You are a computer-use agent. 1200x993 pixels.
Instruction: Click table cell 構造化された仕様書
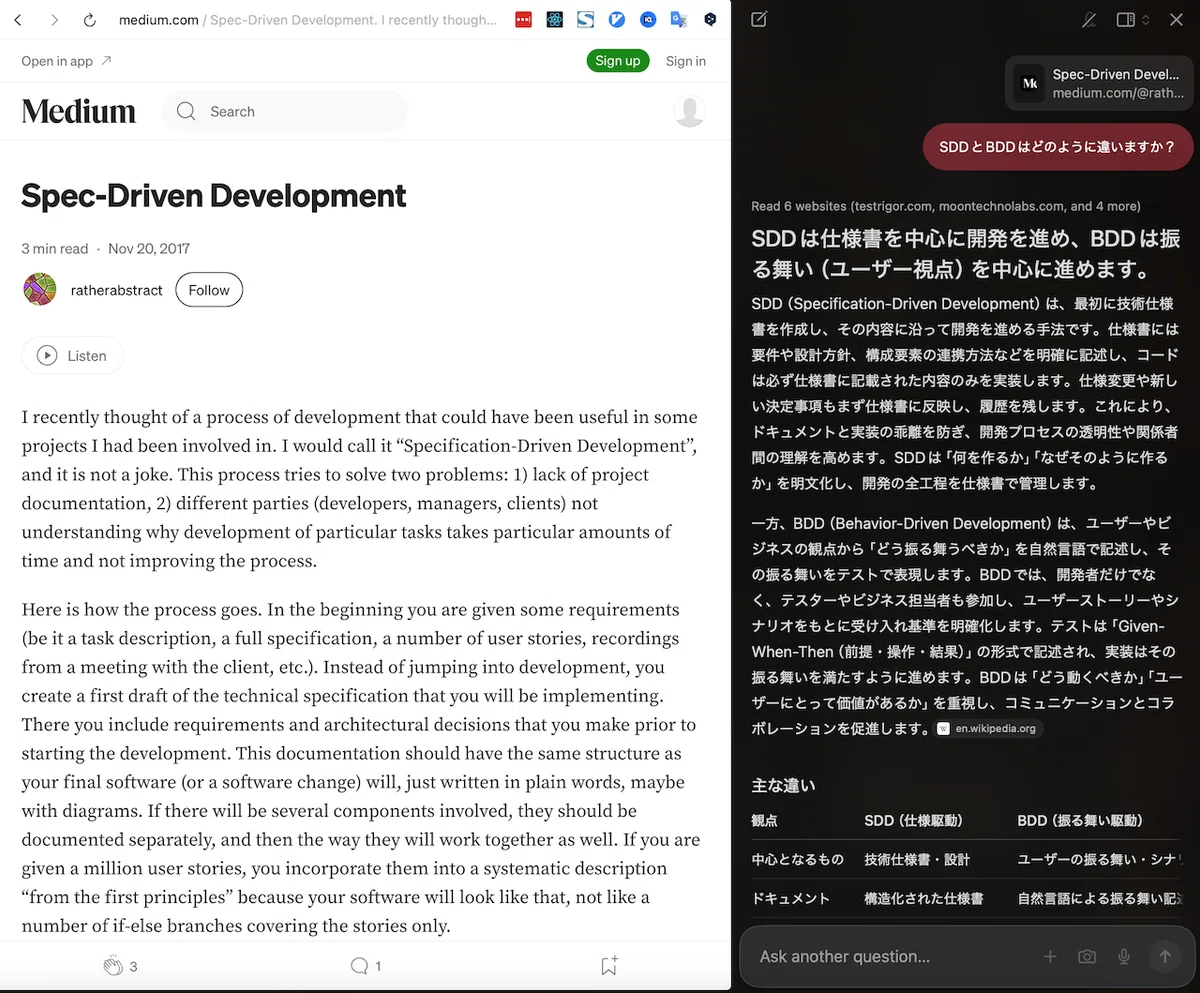[923, 898]
